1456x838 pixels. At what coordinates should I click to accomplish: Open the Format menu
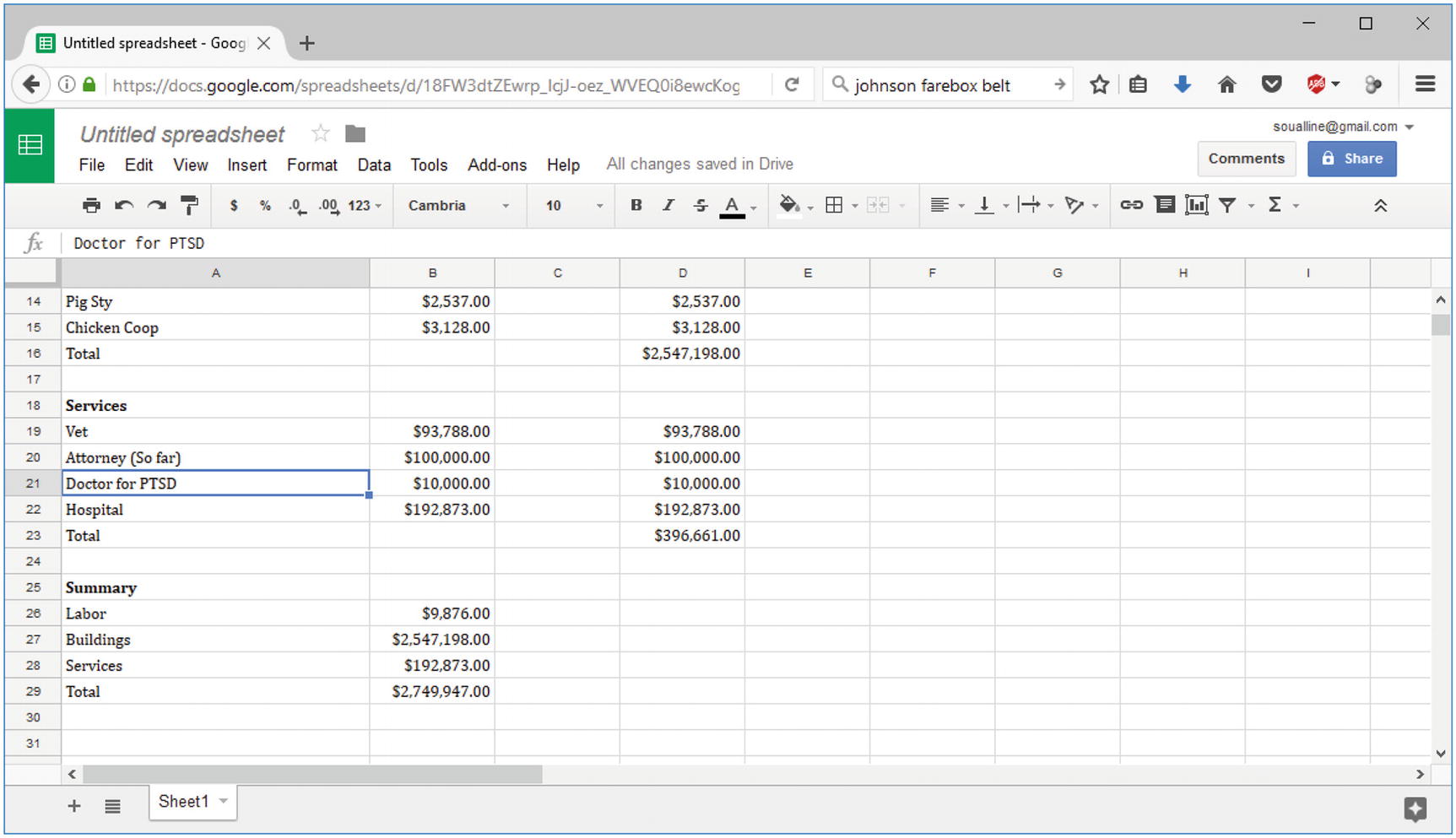[x=311, y=165]
